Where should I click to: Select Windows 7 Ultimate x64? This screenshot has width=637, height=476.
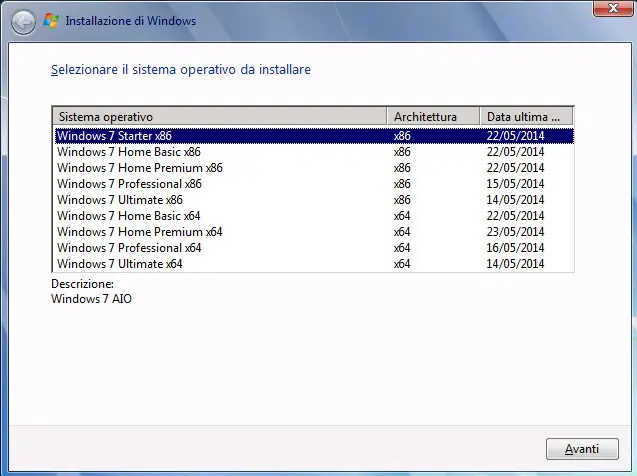[x=314, y=264]
